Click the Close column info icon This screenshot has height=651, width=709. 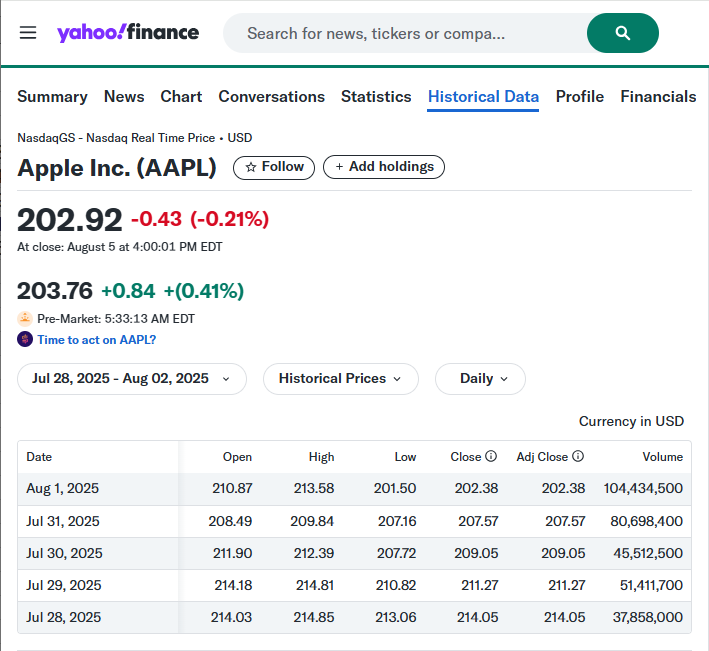click(x=491, y=457)
